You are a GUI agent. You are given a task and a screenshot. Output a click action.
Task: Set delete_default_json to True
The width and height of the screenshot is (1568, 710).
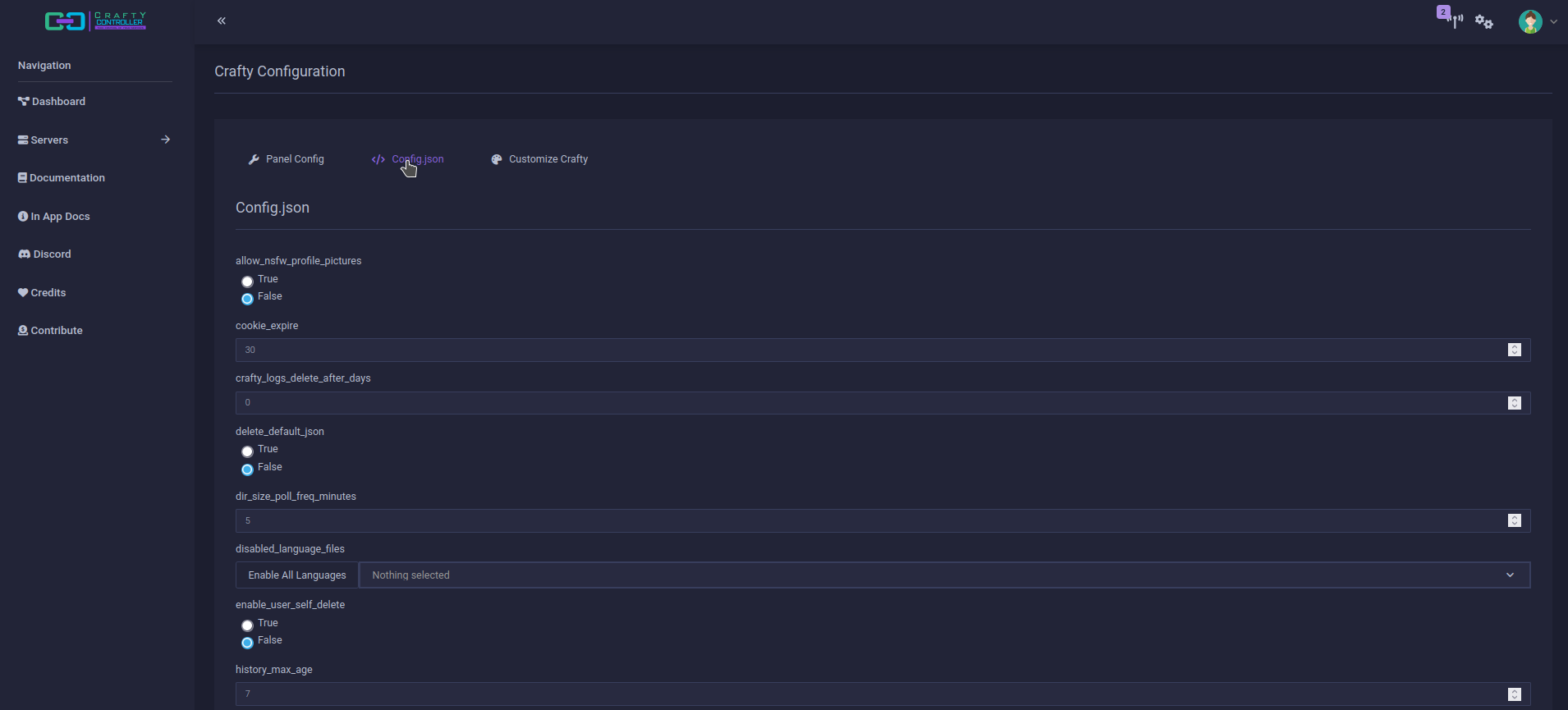247,451
